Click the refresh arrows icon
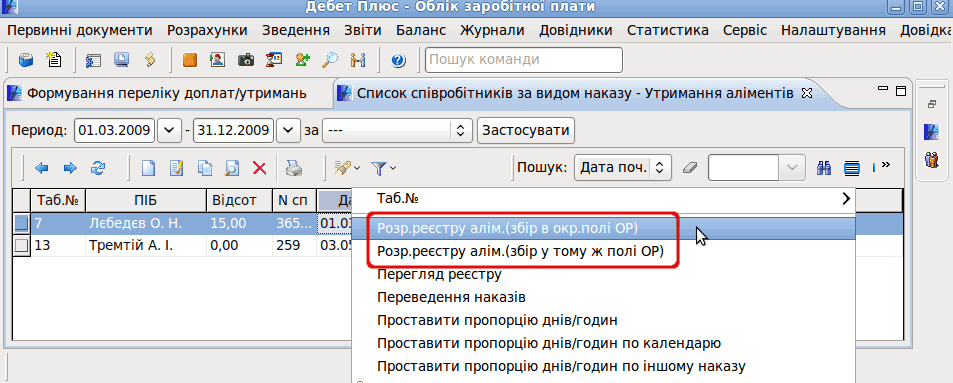 97,168
